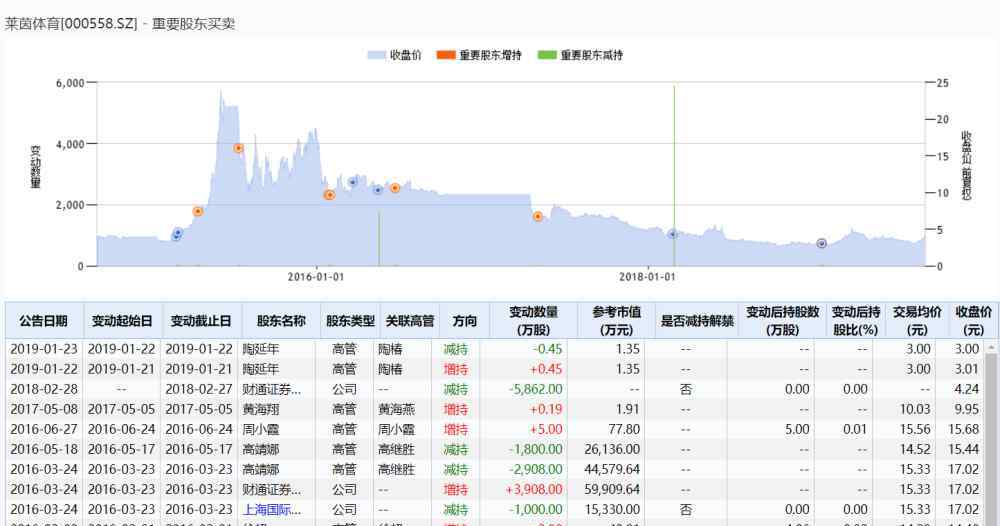Sort by 关联高管 column header
The height and width of the screenshot is (526, 1000).
(x=409, y=321)
